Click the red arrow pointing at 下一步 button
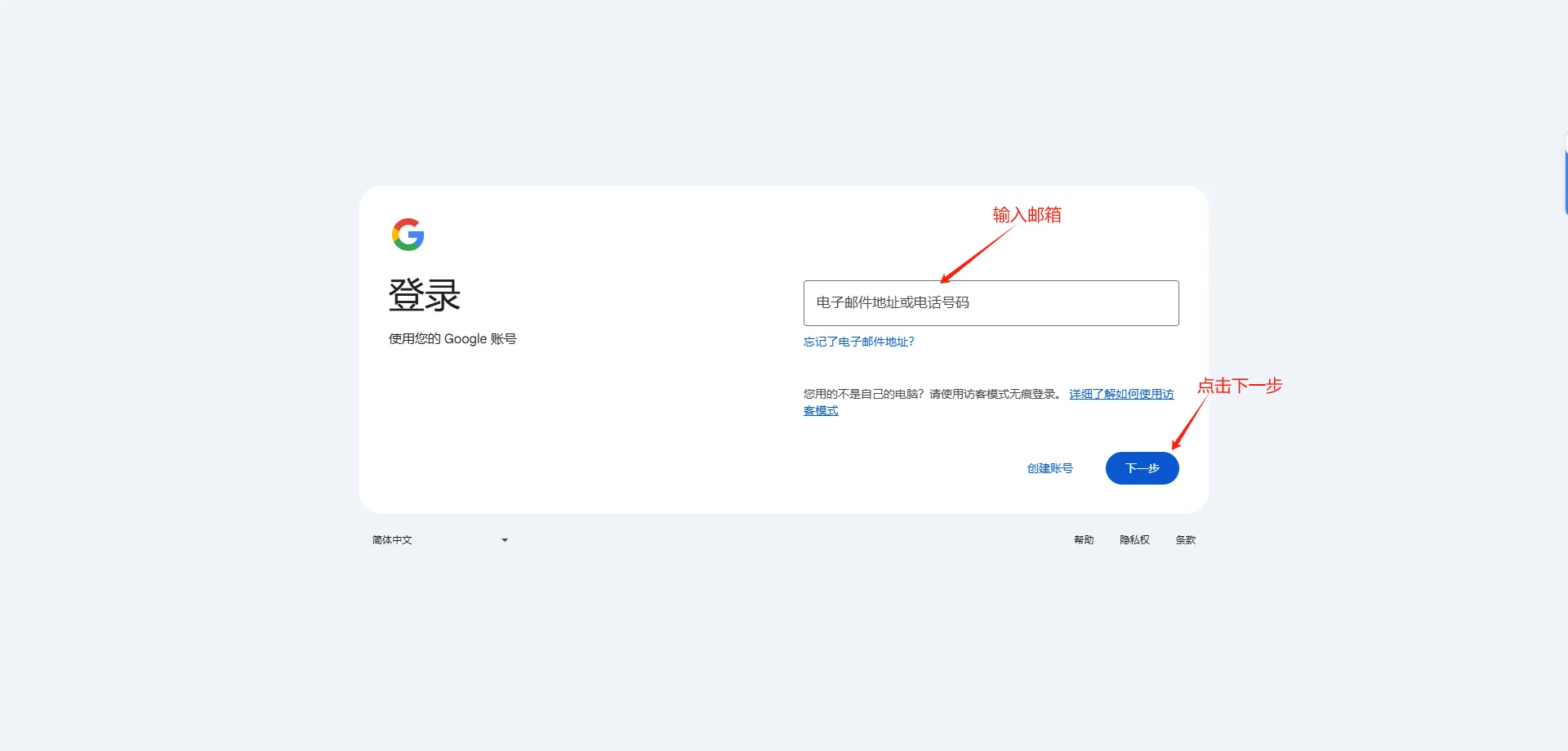 point(1188,423)
